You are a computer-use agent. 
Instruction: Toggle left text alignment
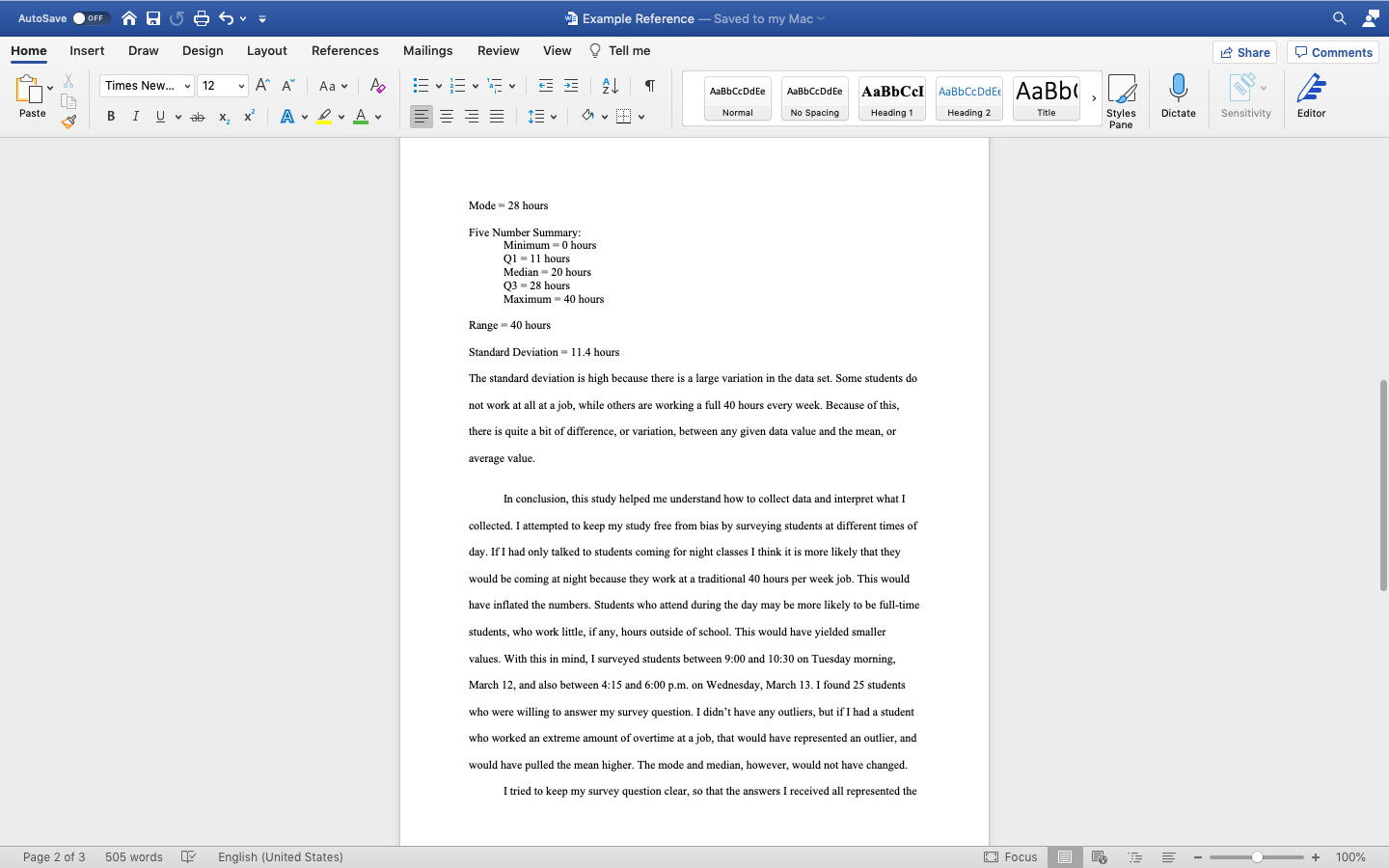422,117
